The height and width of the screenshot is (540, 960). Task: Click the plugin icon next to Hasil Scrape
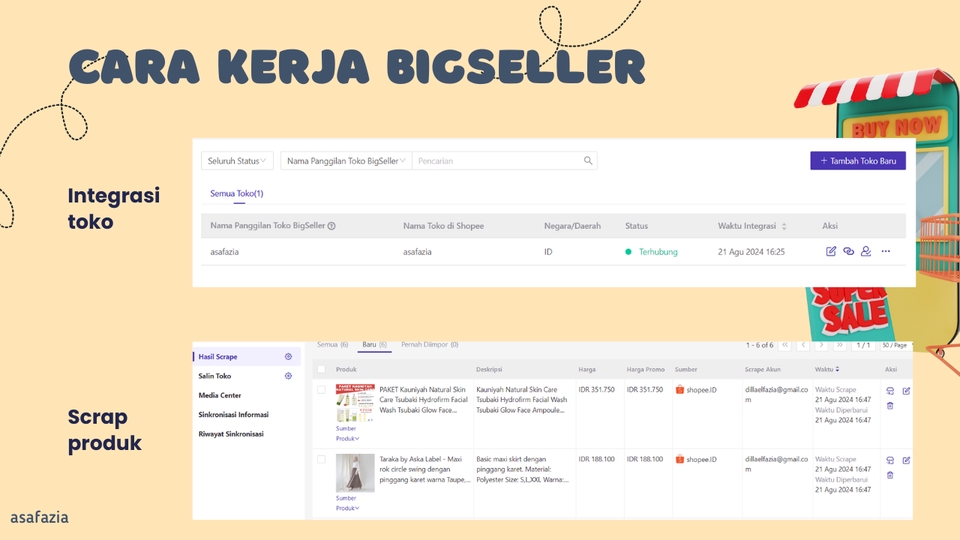pyautogui.click(x=288, y=356)
